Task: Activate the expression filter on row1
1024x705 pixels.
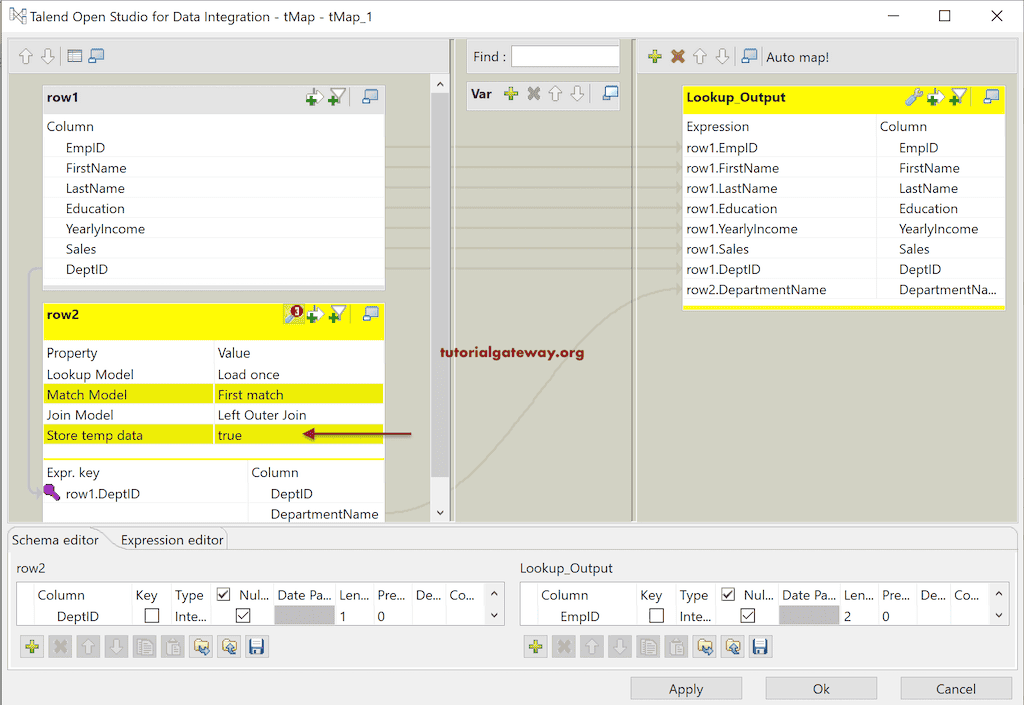Action: tap(338, 97)
